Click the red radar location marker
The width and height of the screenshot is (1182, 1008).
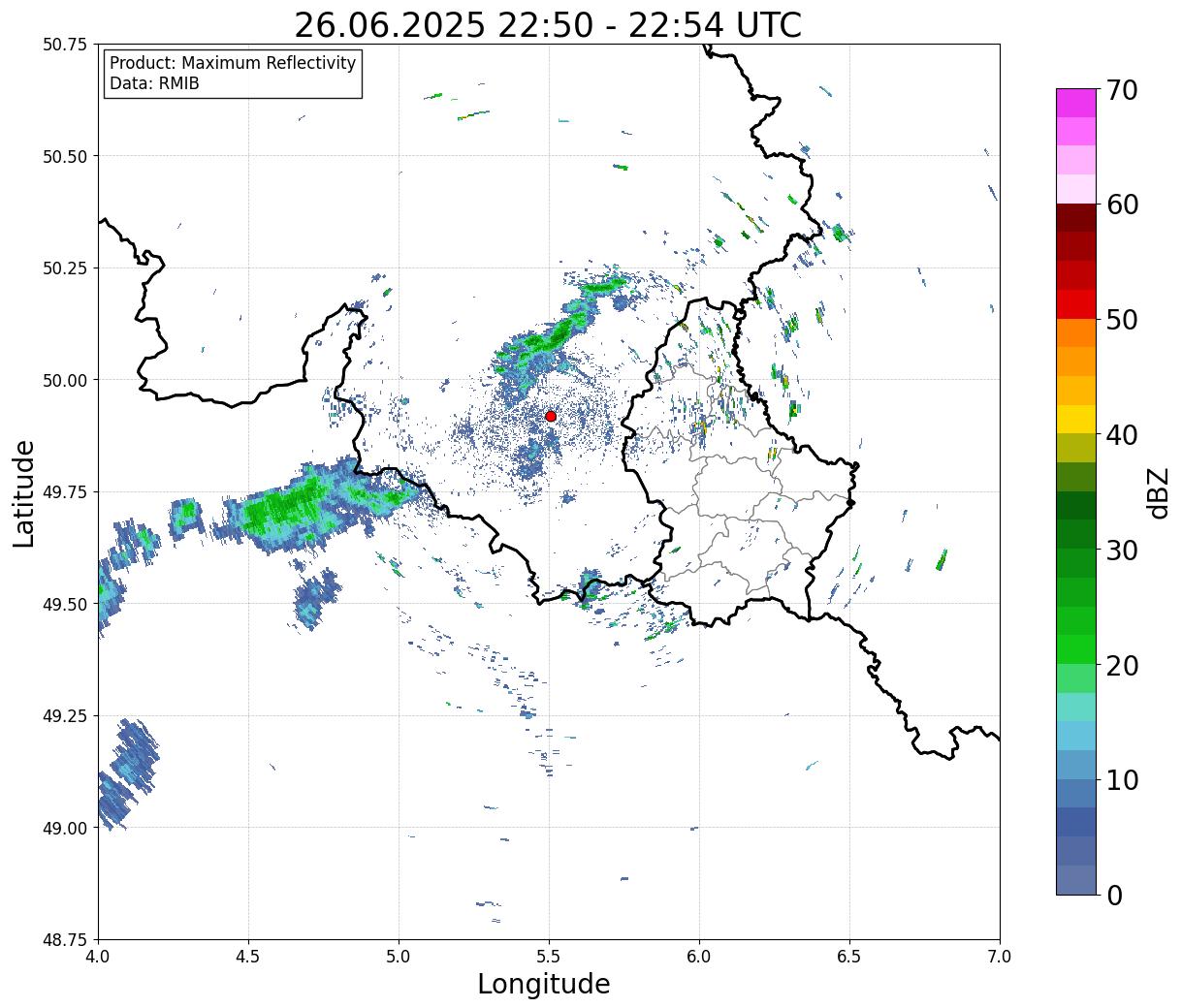point(551,416)
